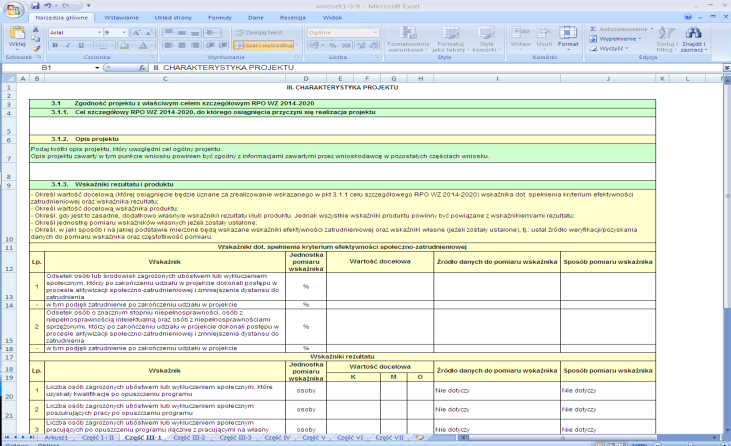Image resolution: width=731 pixels, height=446 pixels.
Task: Switch to the Dane ribbon tab
Action: 255,18
